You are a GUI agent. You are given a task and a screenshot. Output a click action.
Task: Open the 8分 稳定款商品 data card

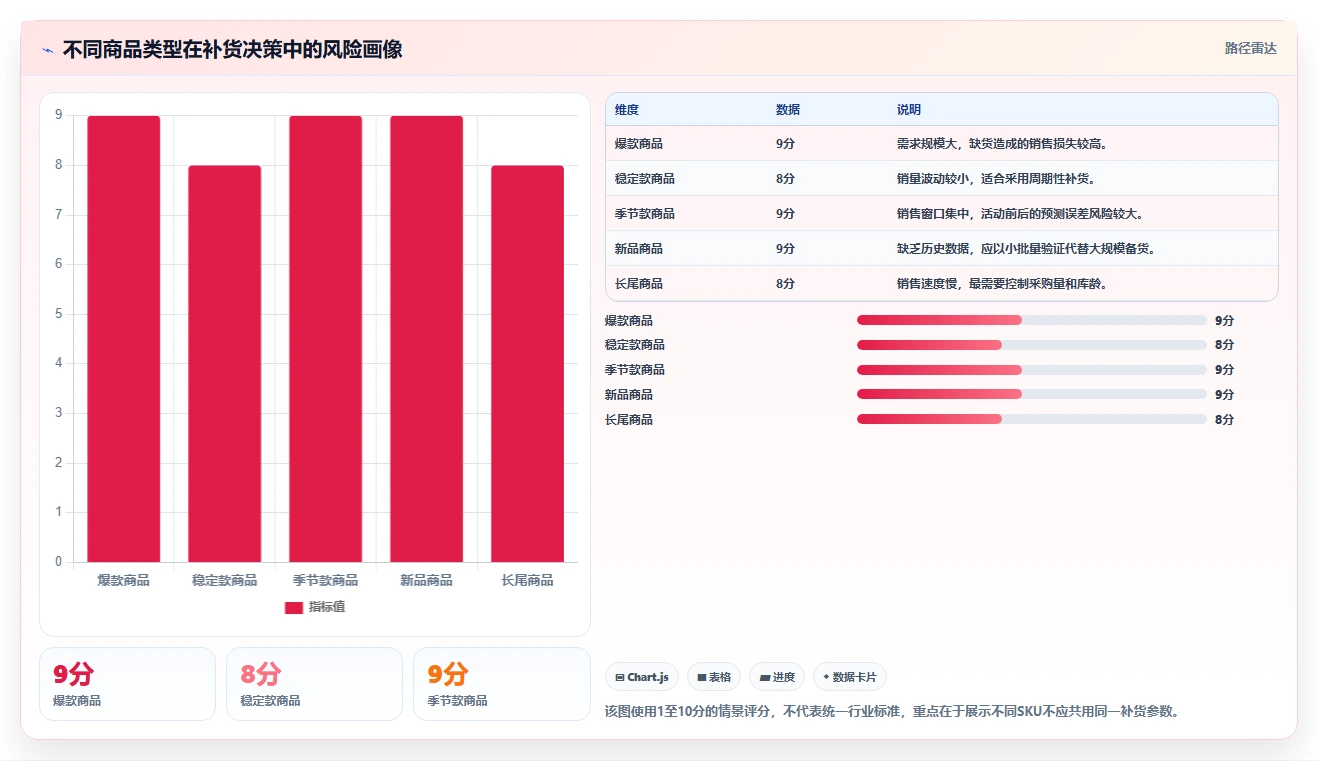click(x=314, y=684)
